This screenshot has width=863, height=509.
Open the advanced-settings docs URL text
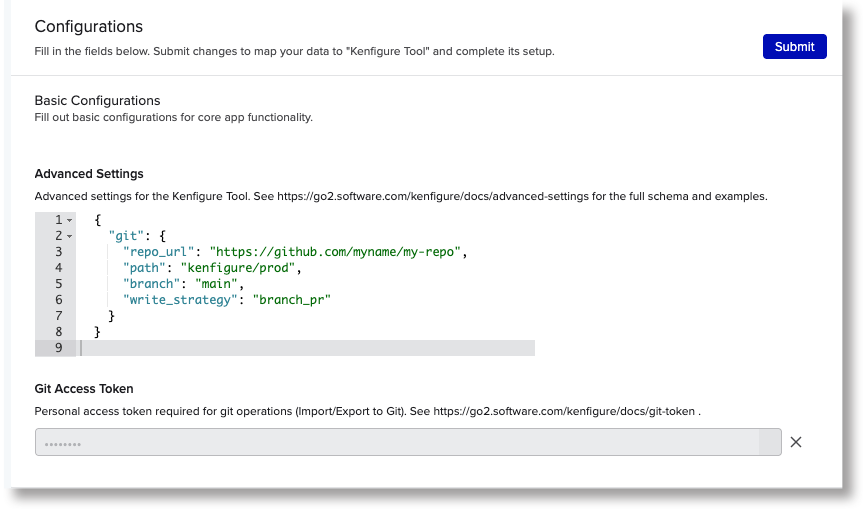[x=433, y=196]
